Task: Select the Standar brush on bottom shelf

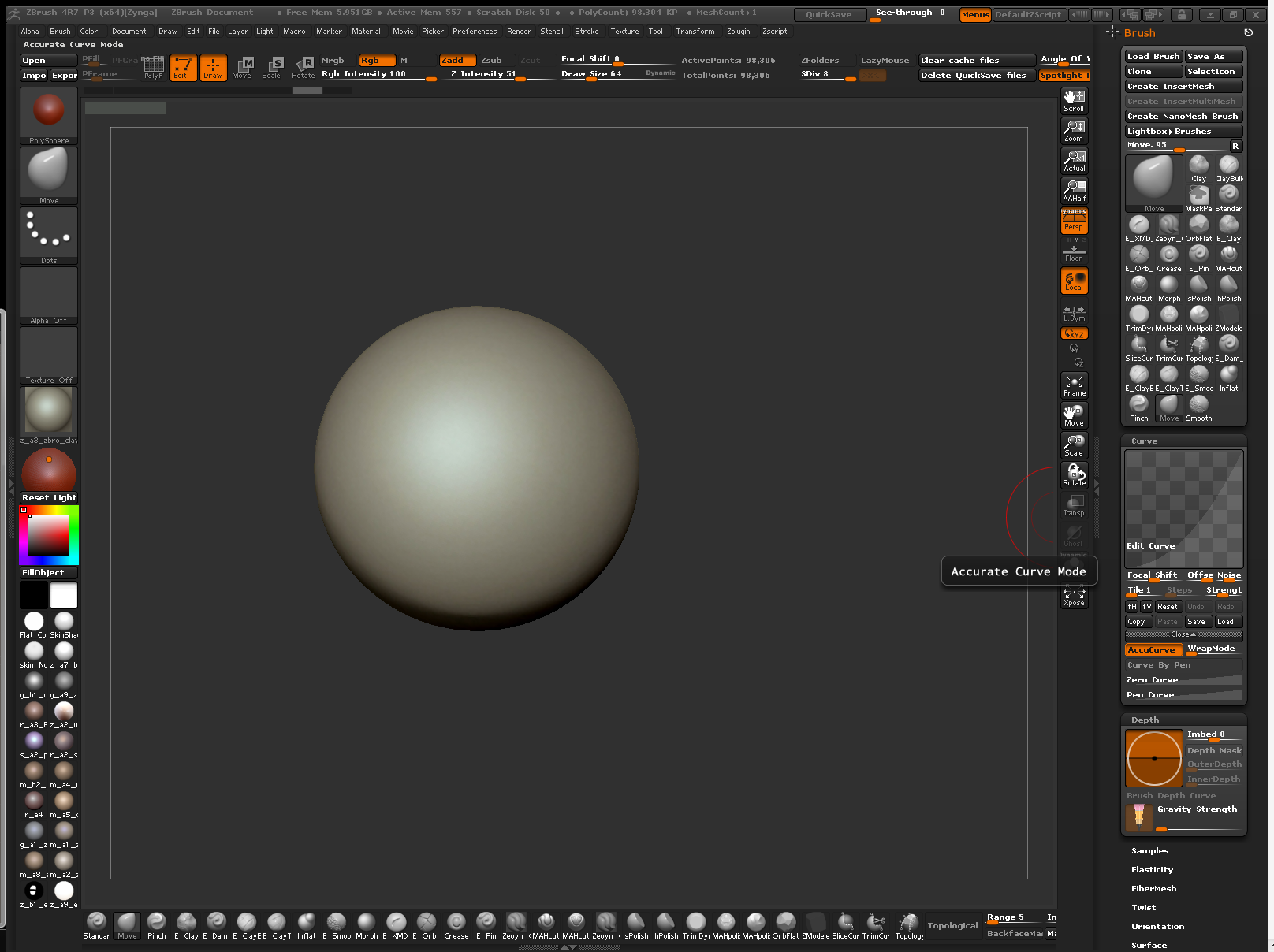Action: (x=96, y=926)
